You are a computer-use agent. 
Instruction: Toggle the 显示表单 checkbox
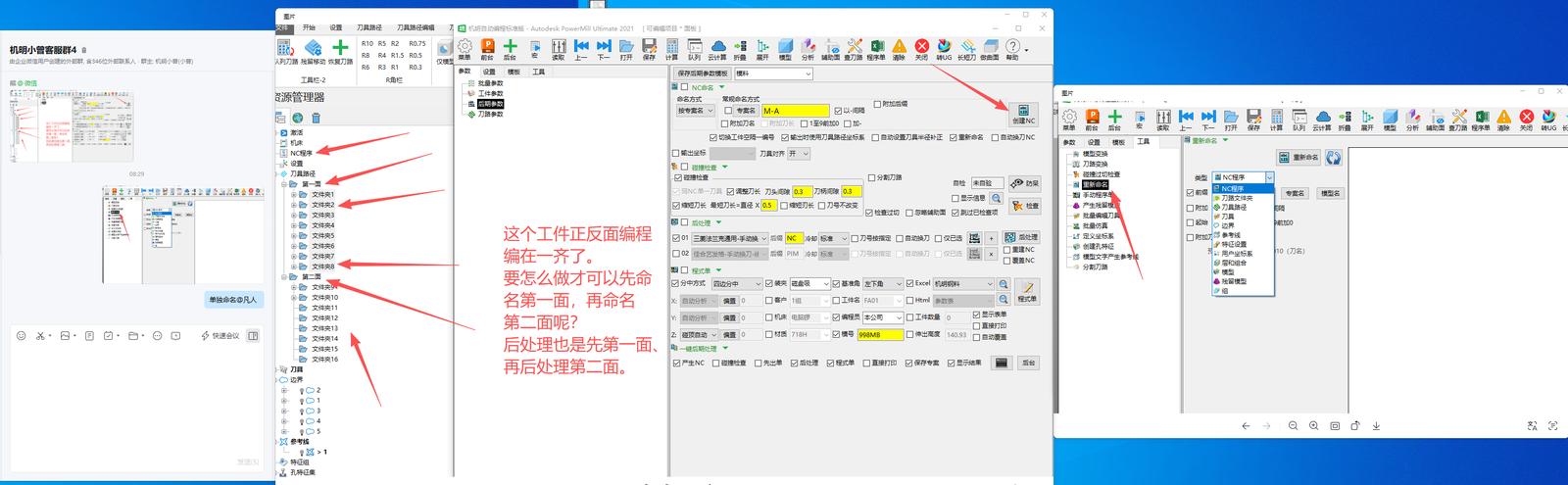976,315
